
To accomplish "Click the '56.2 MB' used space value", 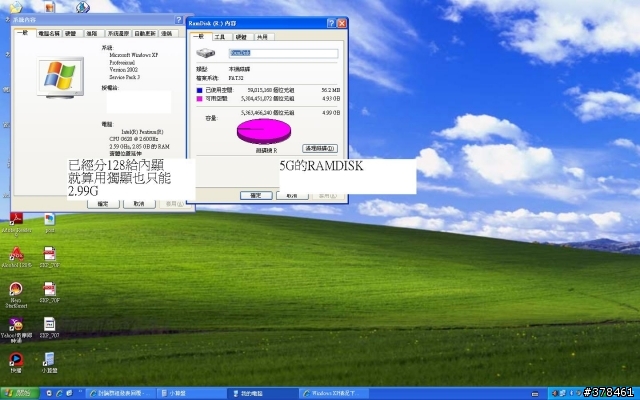I will coord(331,90).
